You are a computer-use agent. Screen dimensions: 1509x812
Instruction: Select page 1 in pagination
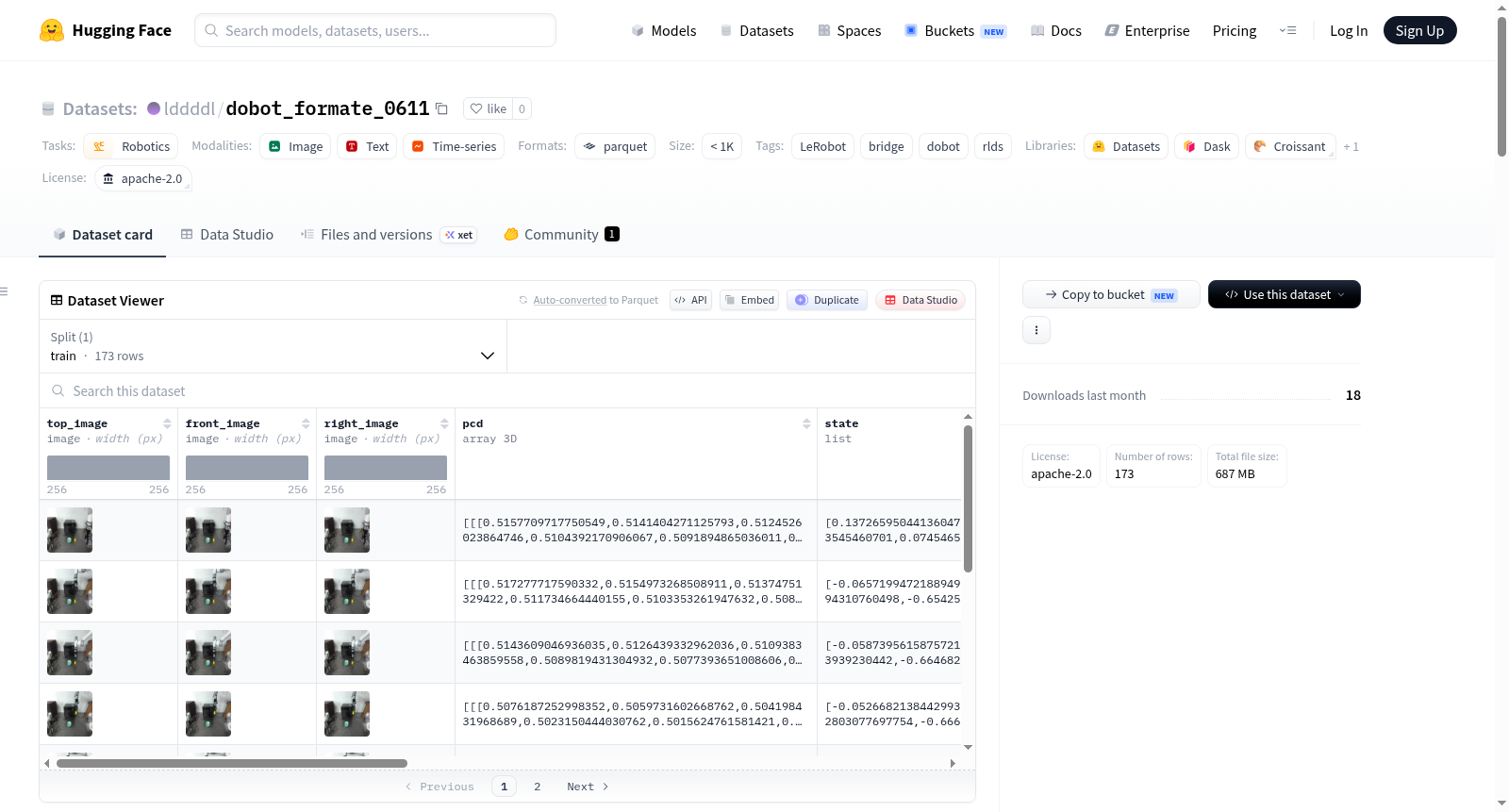click(x=504, y=787)
